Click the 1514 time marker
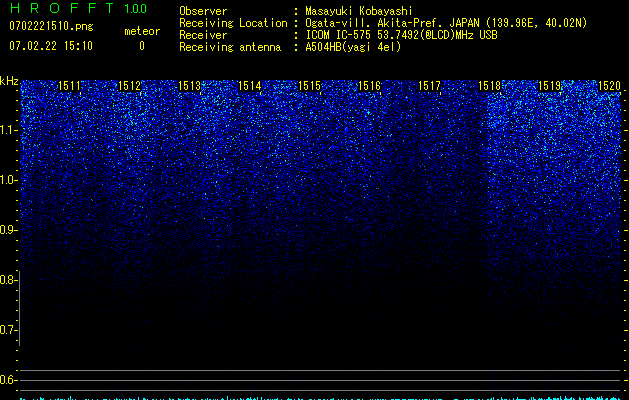629x400 pixels. coord(250,86)
